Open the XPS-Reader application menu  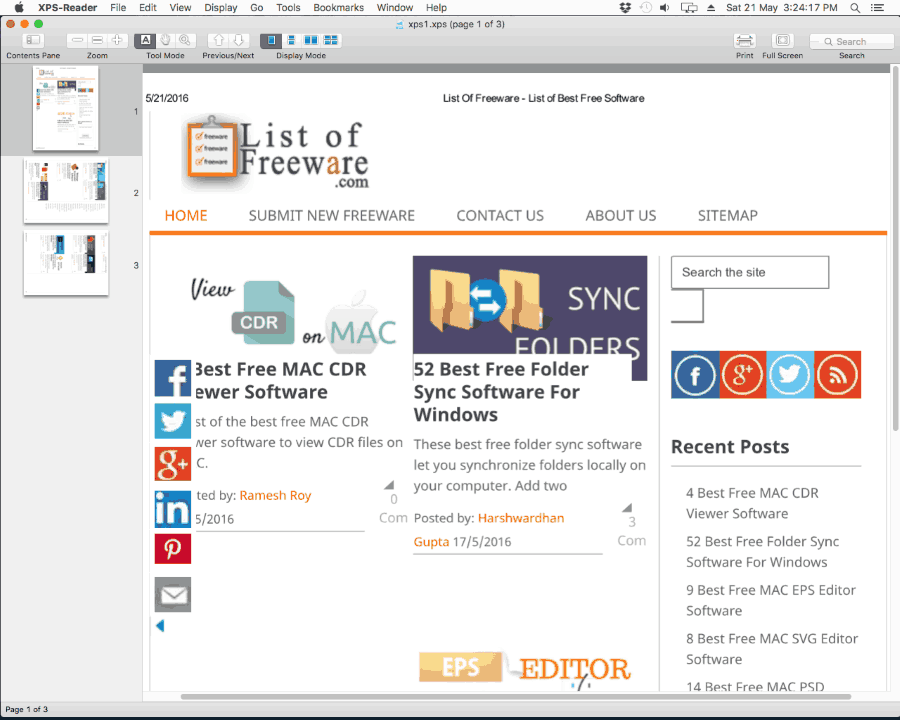coord(68,7)
